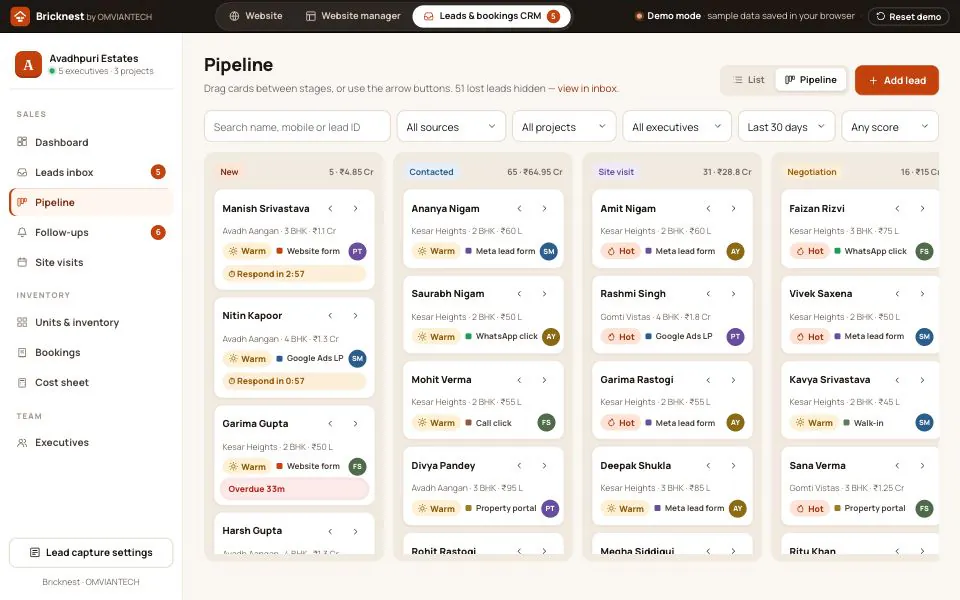
Task: Switch to List view
Action: point(749,80)
